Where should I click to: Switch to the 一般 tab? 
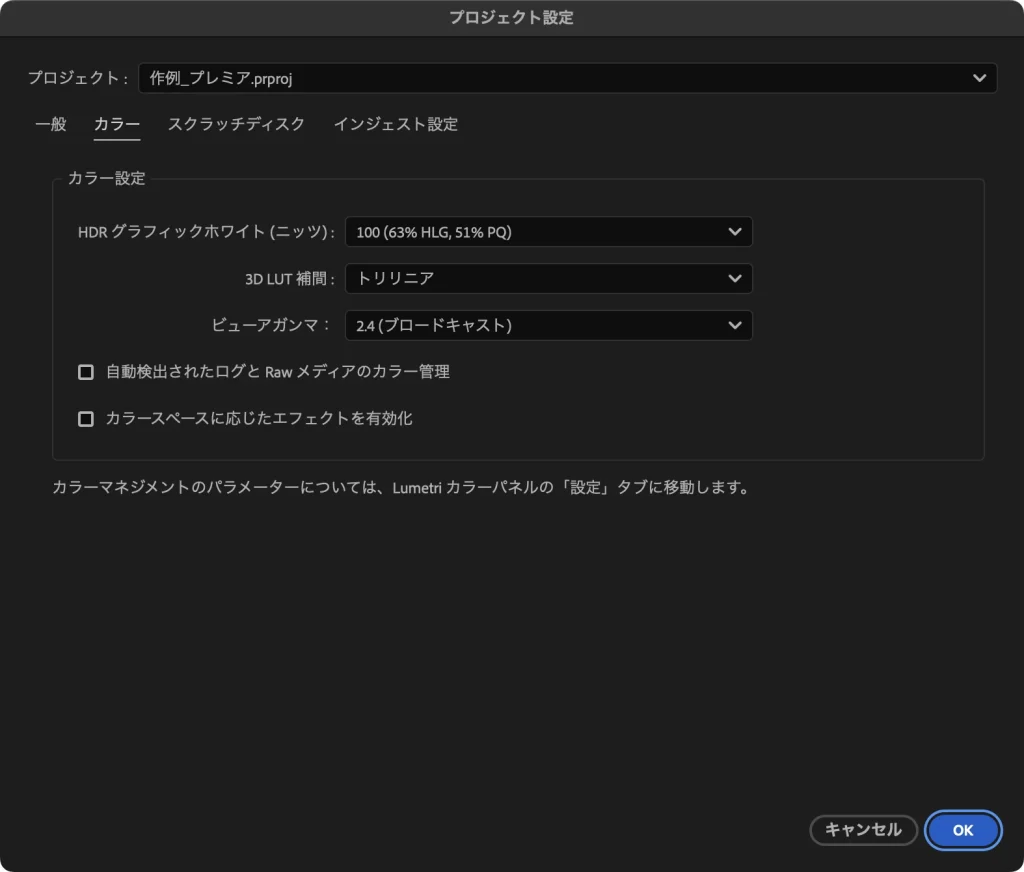click(x=51, y=124)
